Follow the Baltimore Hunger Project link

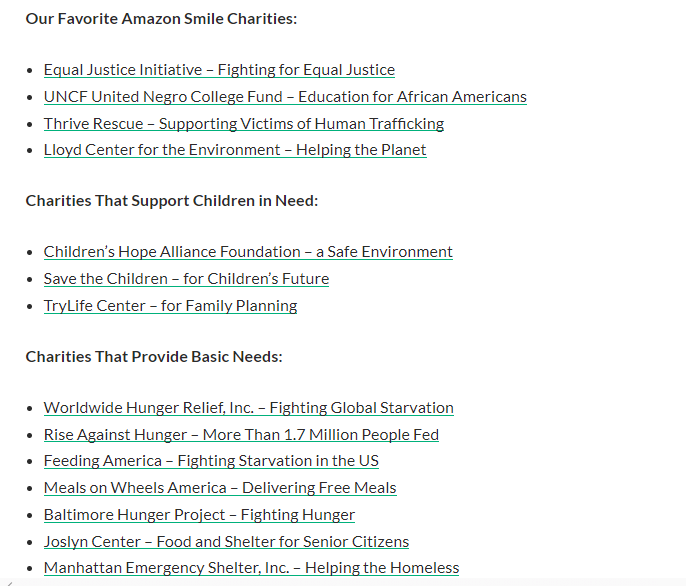tap(199, 515)
